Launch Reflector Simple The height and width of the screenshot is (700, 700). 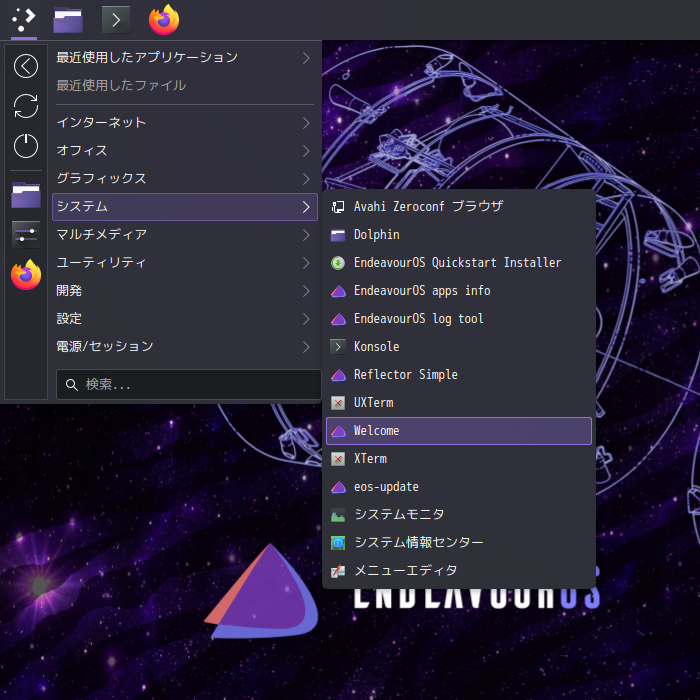tap(459, 375)
